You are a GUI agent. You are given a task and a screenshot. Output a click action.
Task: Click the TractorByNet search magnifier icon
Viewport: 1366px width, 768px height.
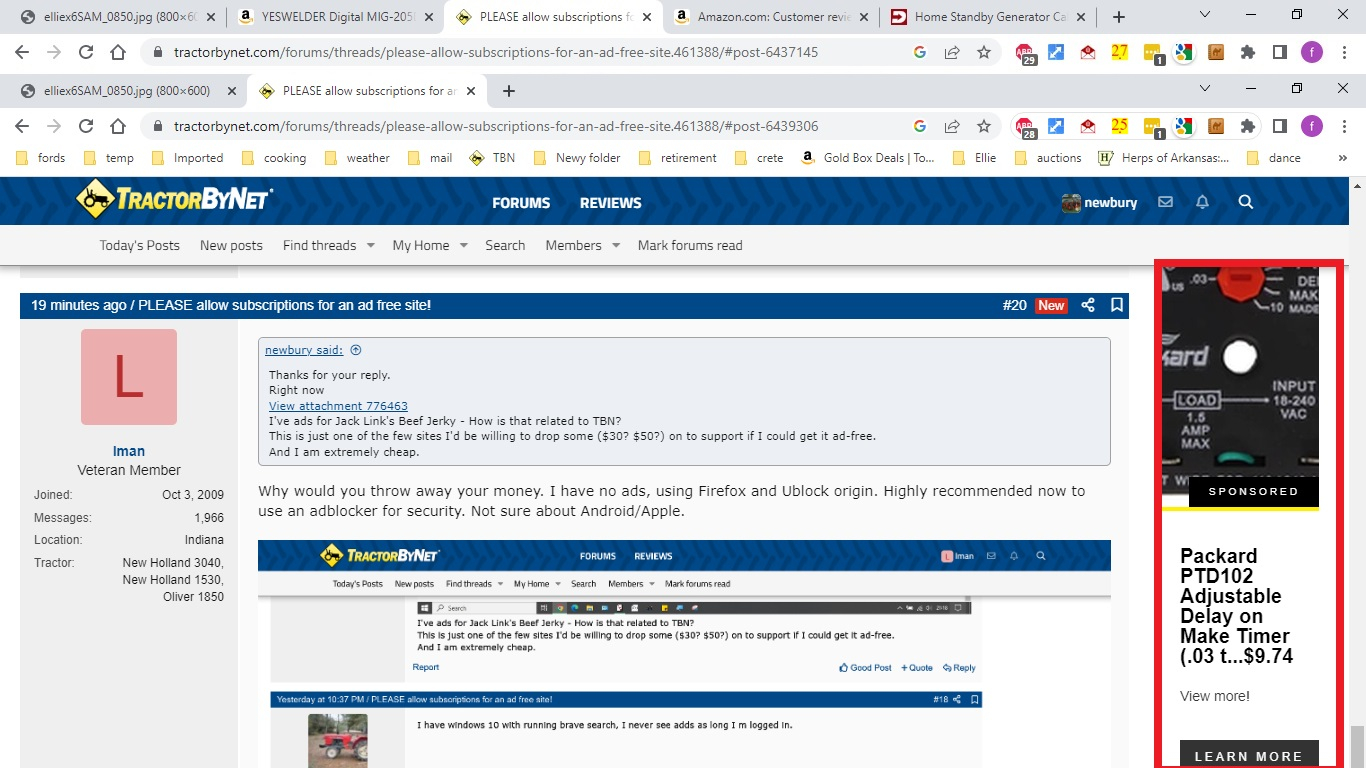coord(1245,202)
